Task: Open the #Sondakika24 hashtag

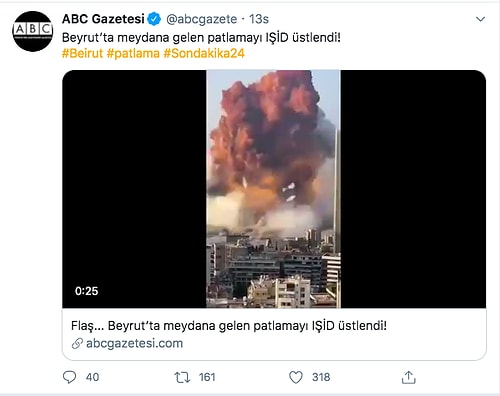Action: [204, 53]
